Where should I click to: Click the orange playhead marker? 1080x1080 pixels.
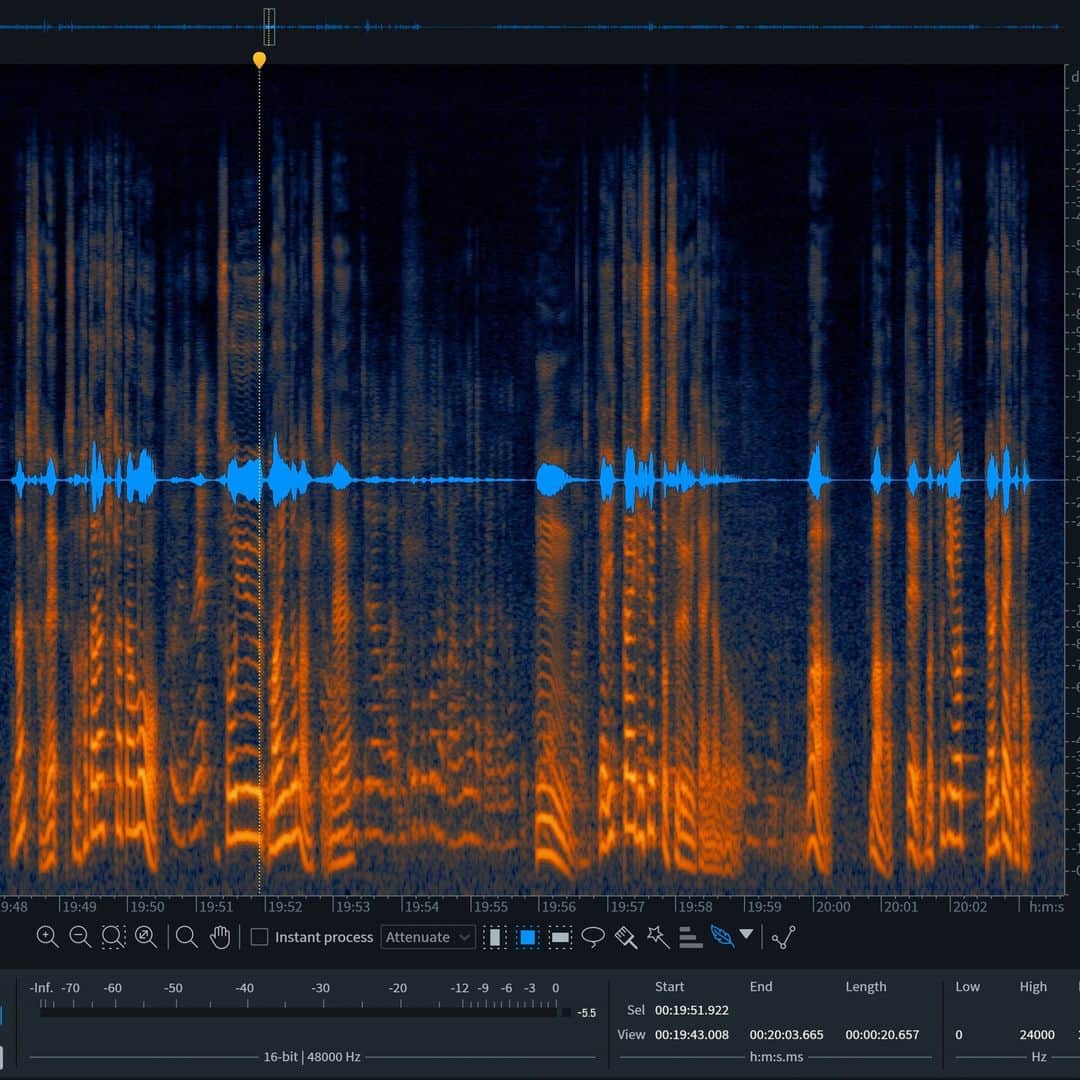coord(259,60)
